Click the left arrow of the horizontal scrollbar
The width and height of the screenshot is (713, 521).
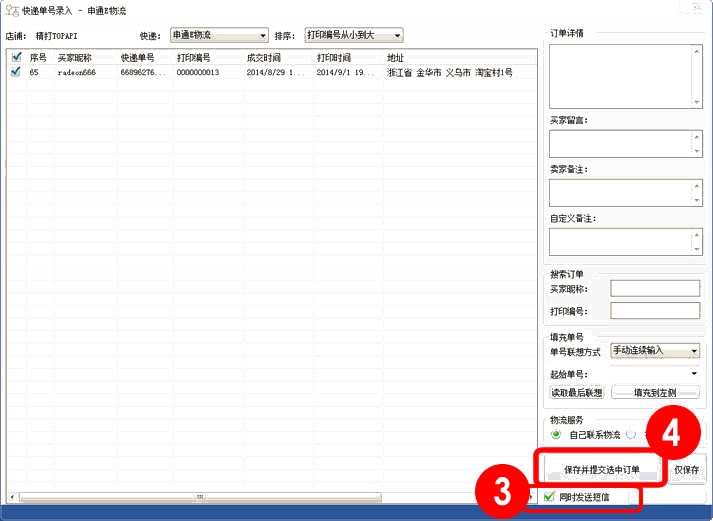pos(12,497)
